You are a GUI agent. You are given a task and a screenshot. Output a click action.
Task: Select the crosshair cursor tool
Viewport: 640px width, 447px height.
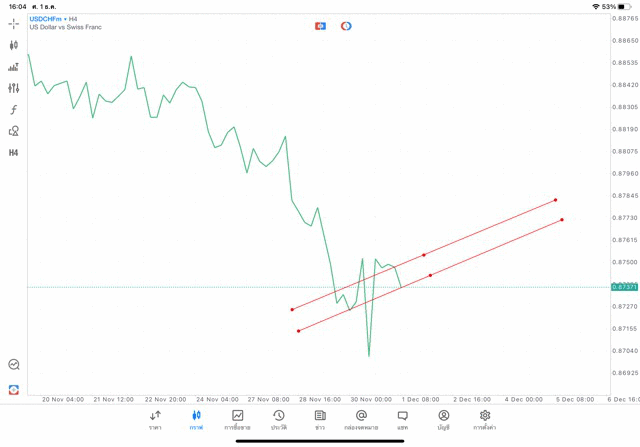point(14,23)
